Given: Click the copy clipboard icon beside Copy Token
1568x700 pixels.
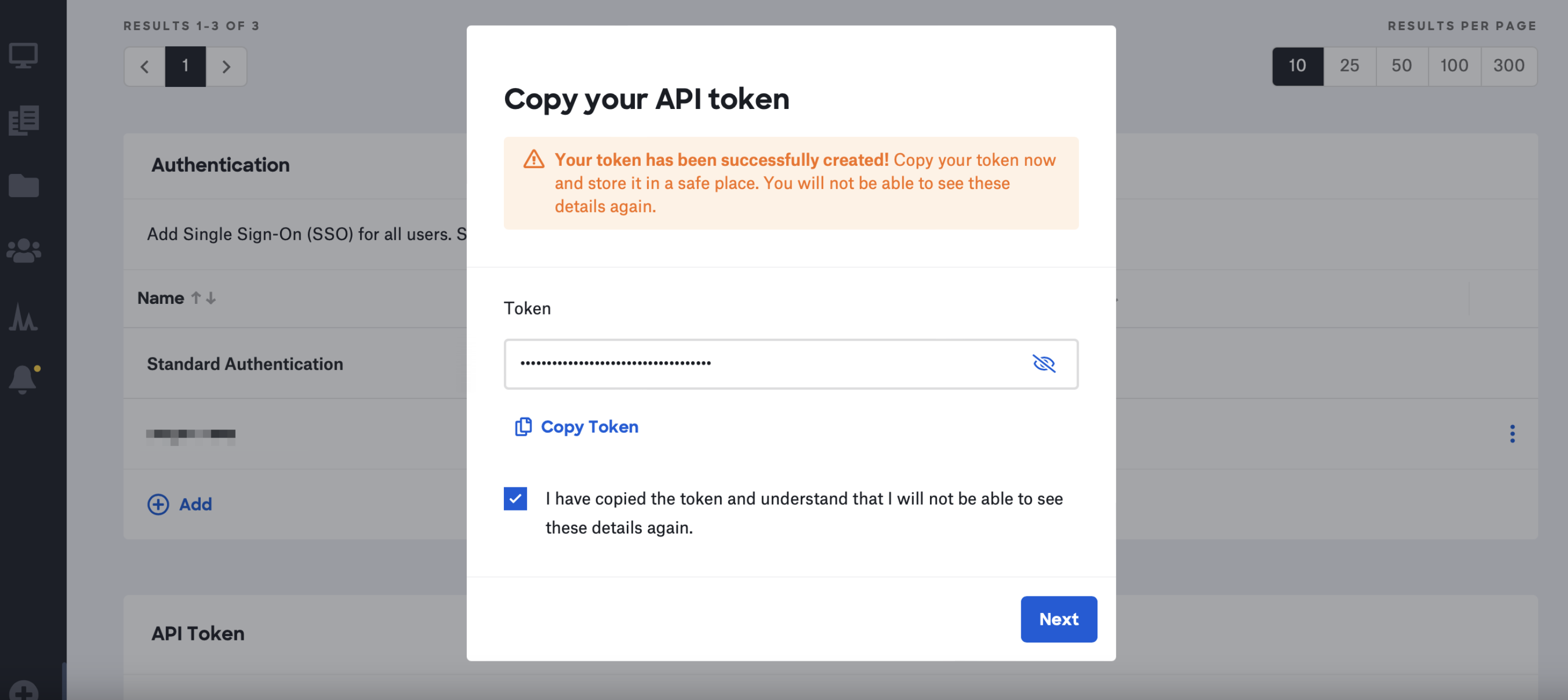Looking at the screenshot, I should click(523, 427).
